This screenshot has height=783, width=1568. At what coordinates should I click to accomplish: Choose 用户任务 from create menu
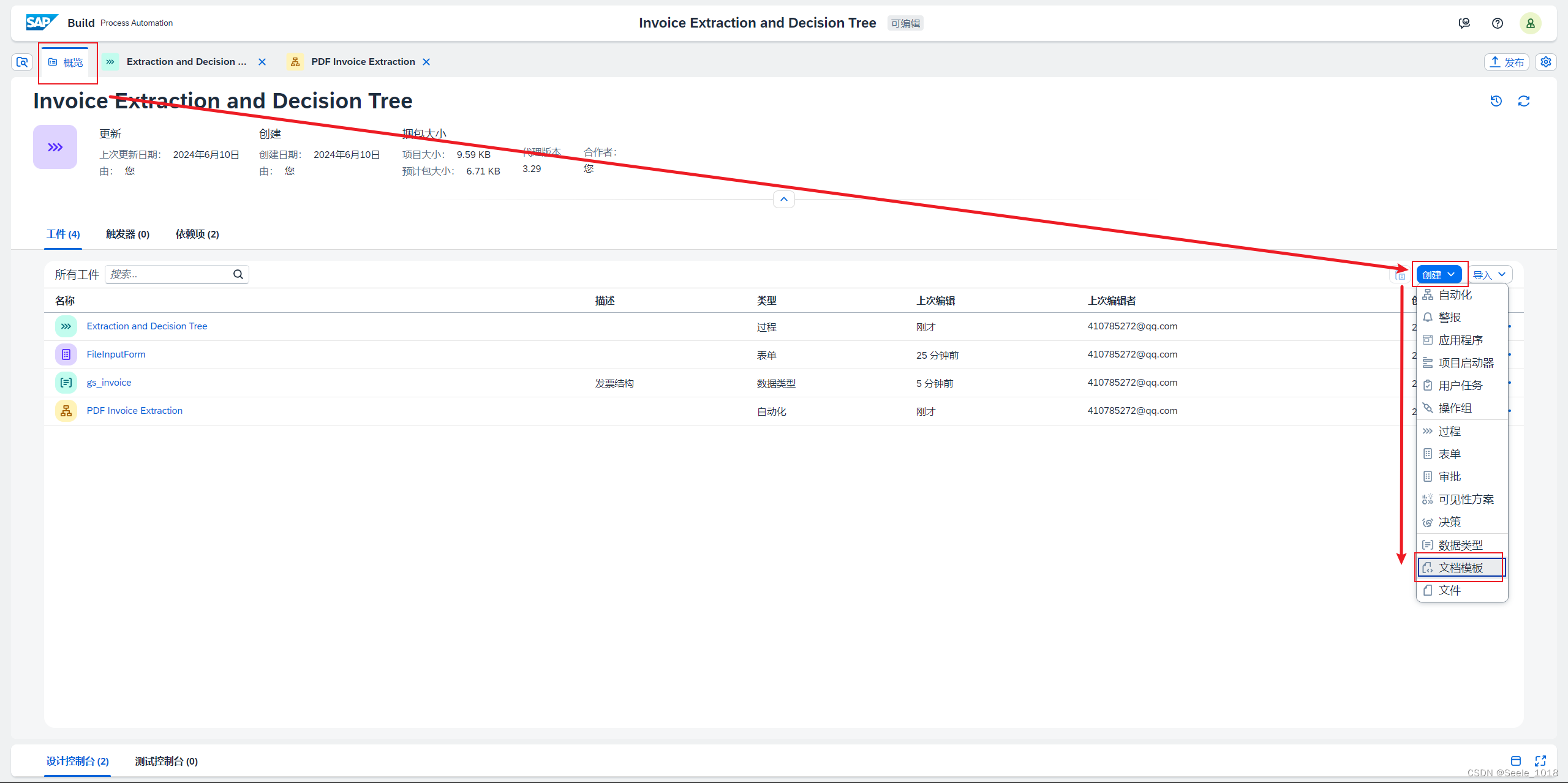(1463, 386)
